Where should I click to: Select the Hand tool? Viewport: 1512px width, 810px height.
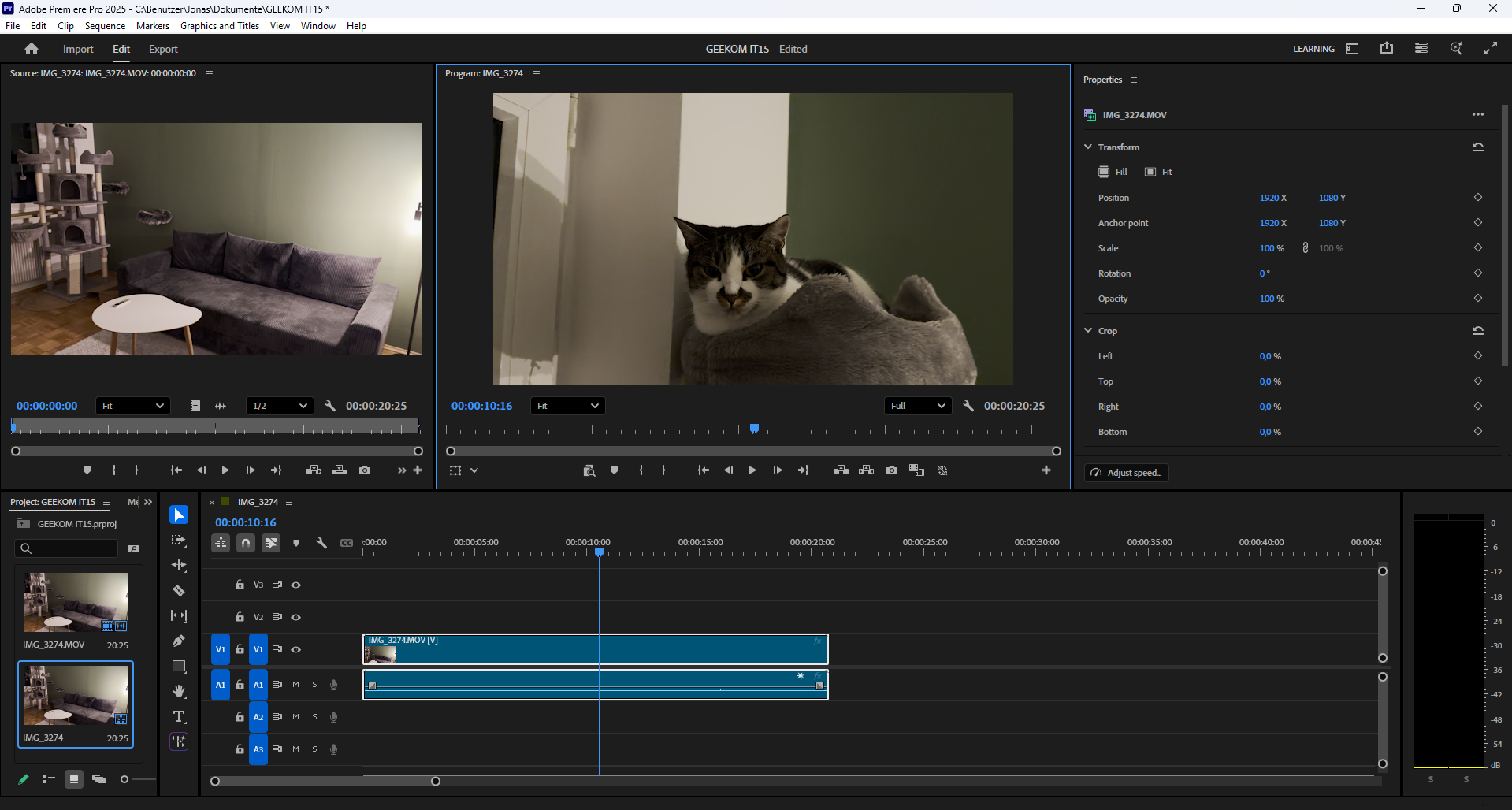(179, 692)
